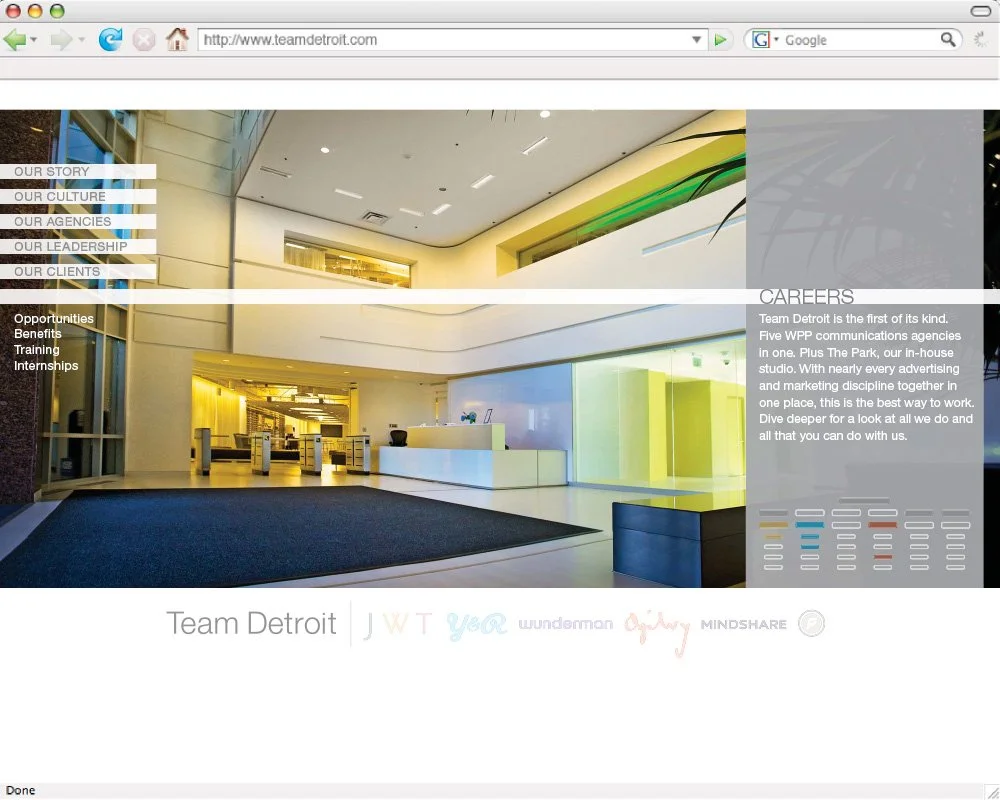The height and width of the screenshot is (800, 1000).
Task: Click the circular F logo icon
Action: (x=811, y=623)
